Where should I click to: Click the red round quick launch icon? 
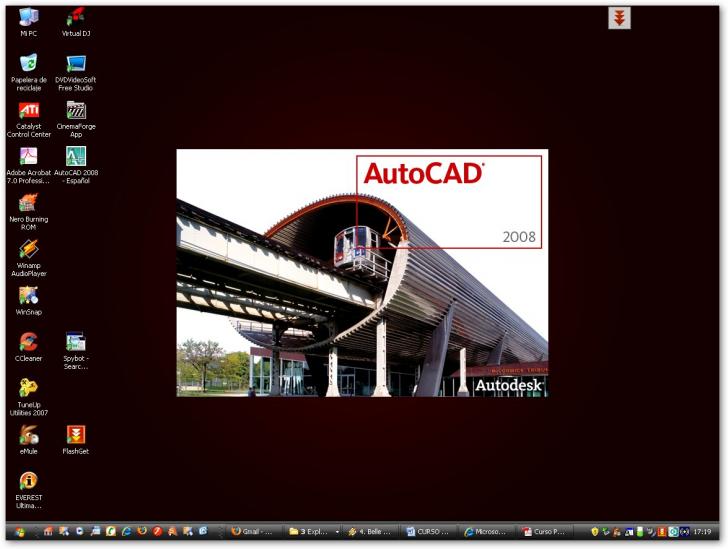(x=157, y=531)
